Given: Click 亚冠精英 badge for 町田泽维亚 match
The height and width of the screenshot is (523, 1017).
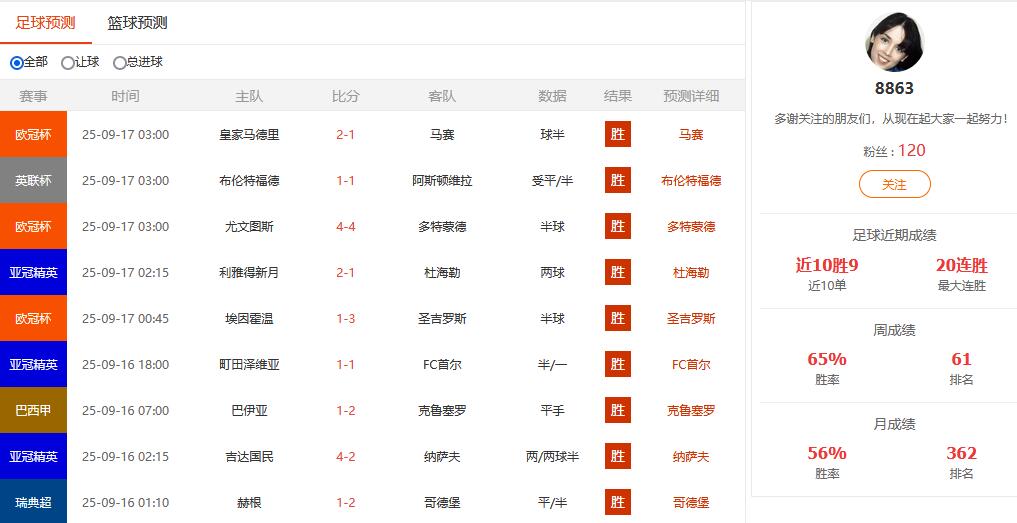Looking at the screenshot, I should [33, 365].
